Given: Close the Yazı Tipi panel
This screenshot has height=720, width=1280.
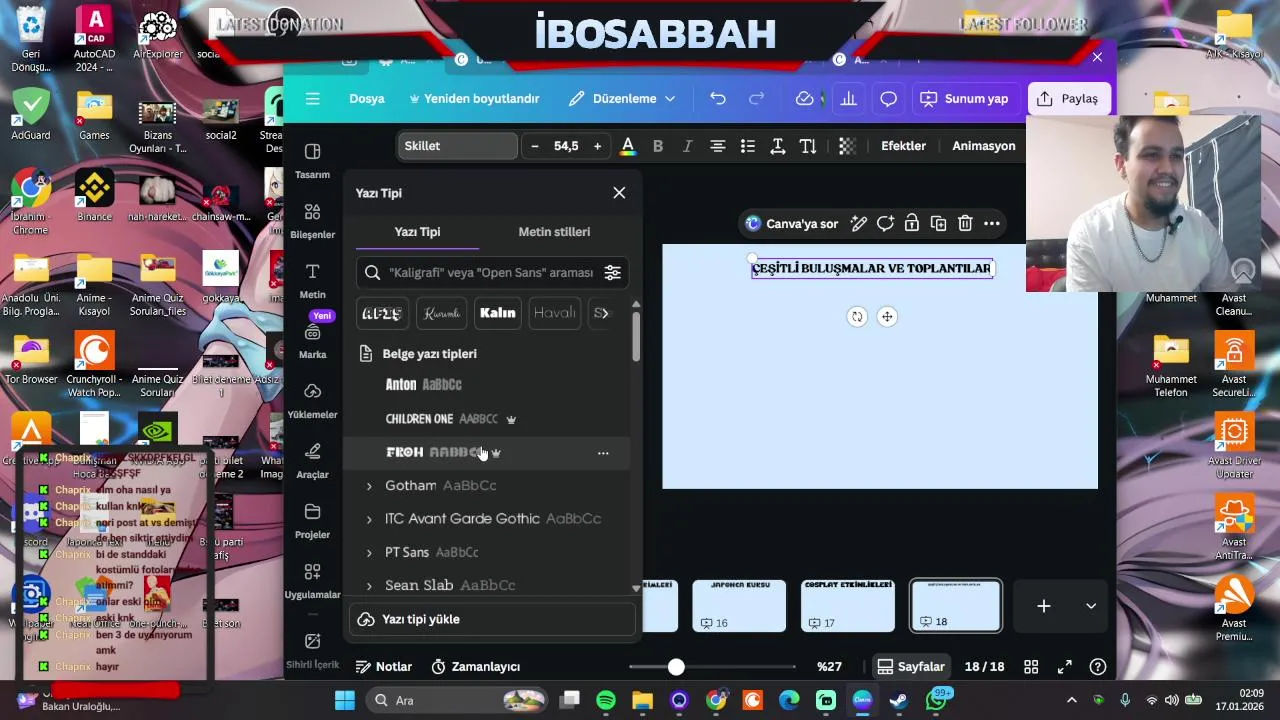Looking at the screenshot, I should [x=619, y=193].
